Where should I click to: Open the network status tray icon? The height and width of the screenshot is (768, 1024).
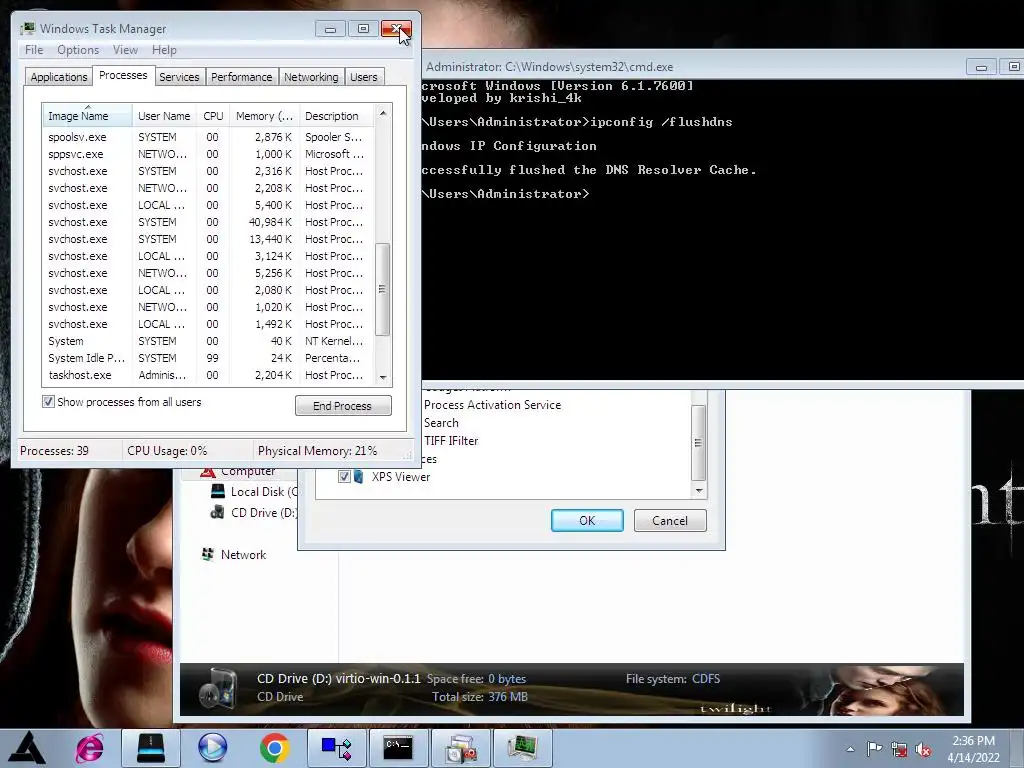899,749
